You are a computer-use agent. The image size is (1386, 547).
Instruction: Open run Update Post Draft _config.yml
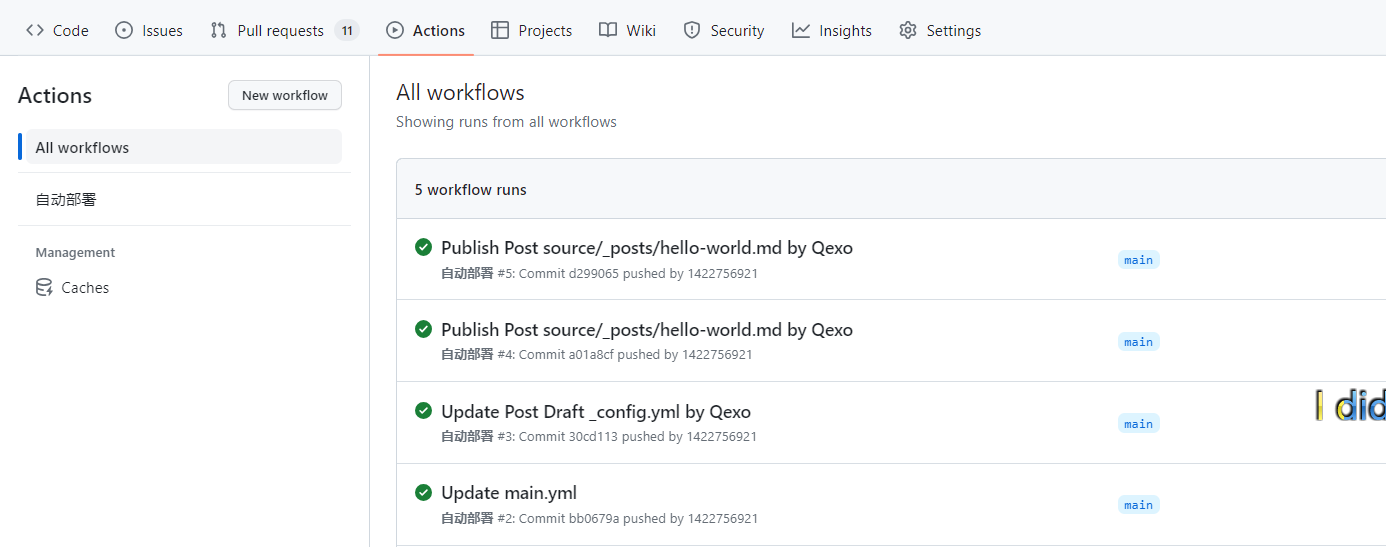click(595, 411)
